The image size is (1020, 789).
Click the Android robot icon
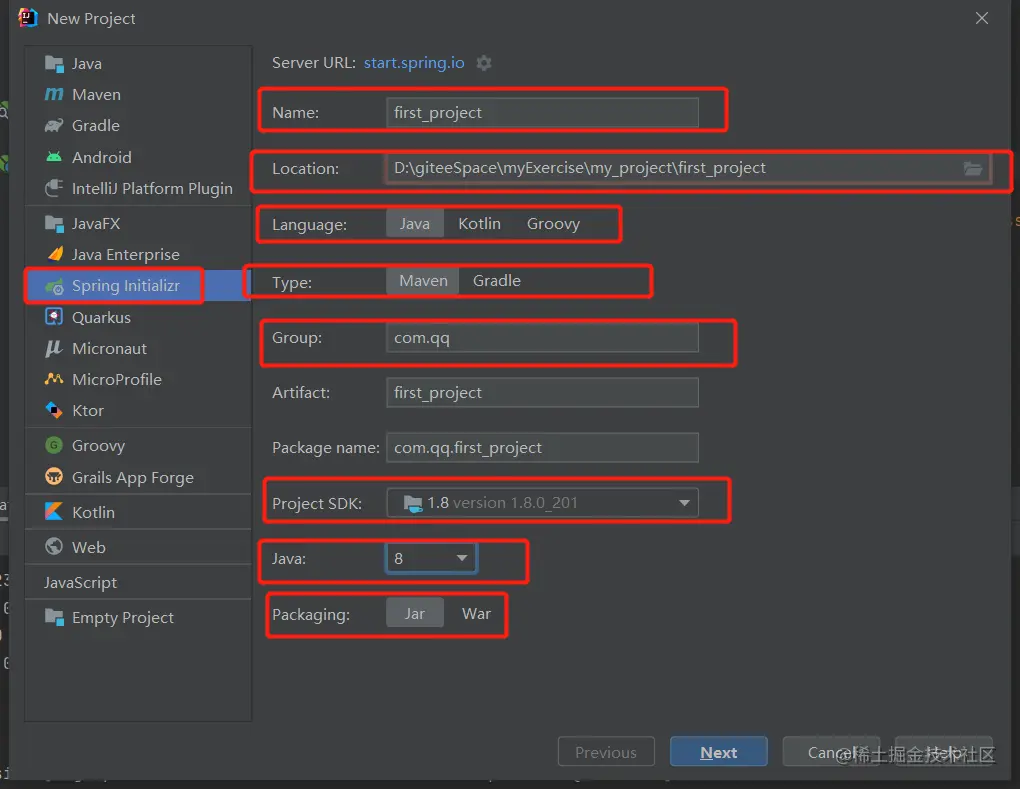(54, 157)
